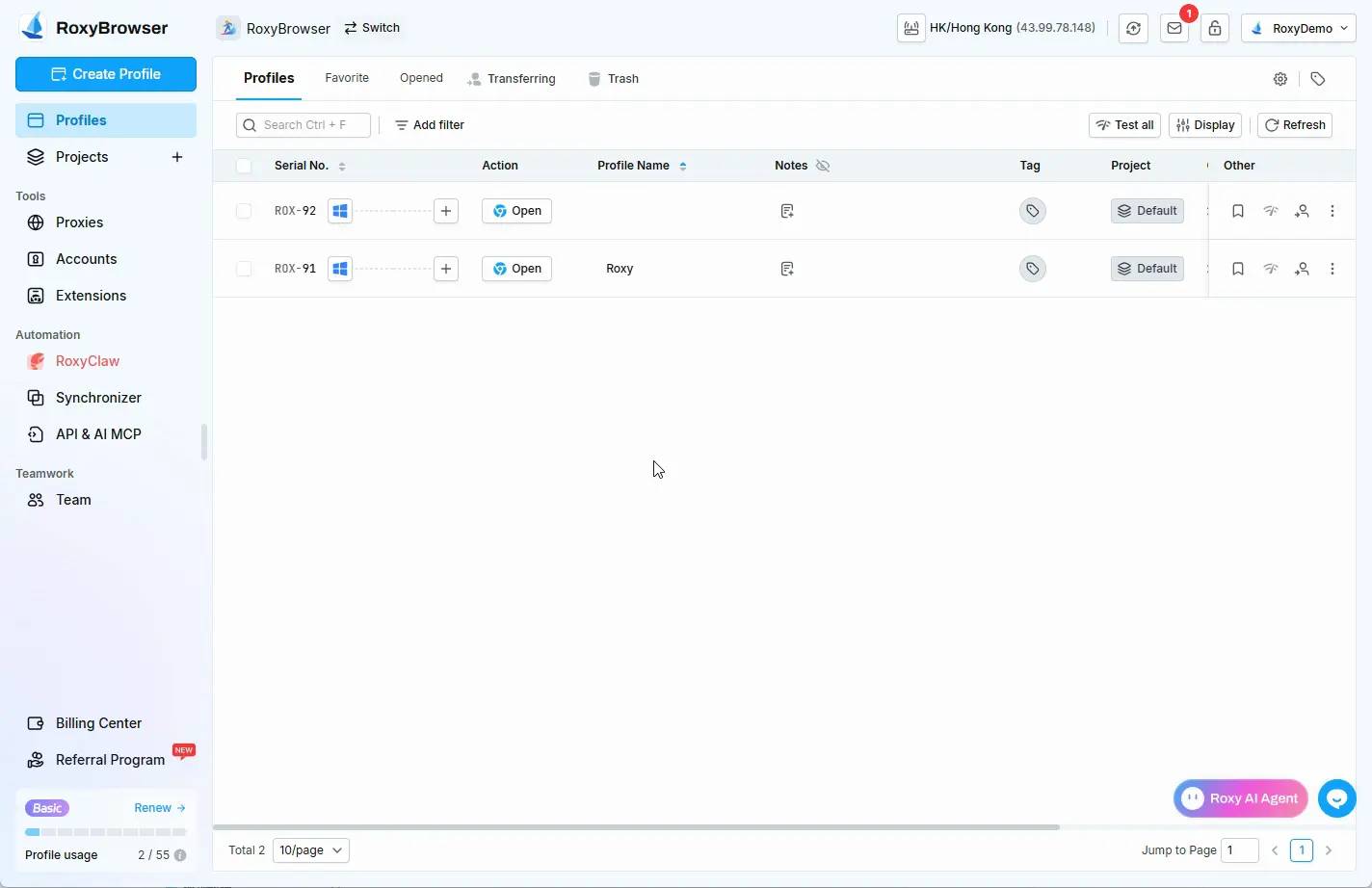Switch to the Opened tab
Image resolution: width=1372 pixels, height=888 pixels.
coord(421,78)
